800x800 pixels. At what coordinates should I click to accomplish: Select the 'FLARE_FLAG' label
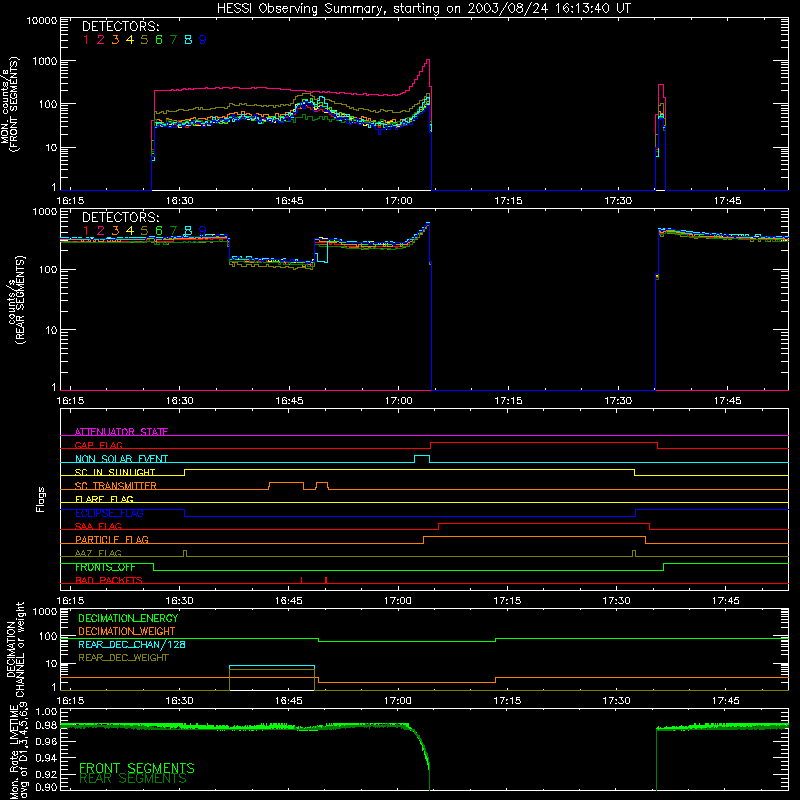104,499
